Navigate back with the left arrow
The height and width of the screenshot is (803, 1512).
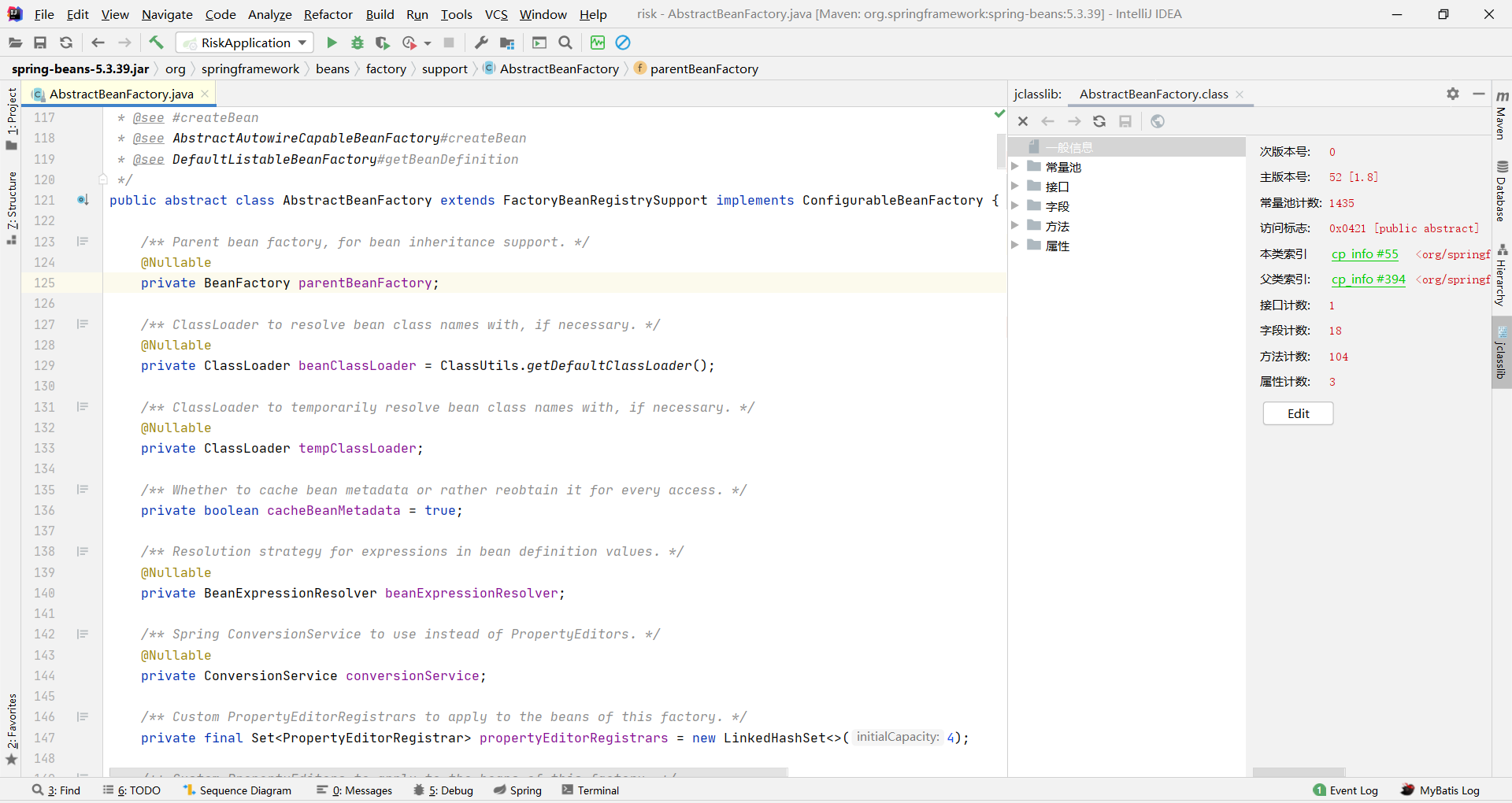click(98, 43)
